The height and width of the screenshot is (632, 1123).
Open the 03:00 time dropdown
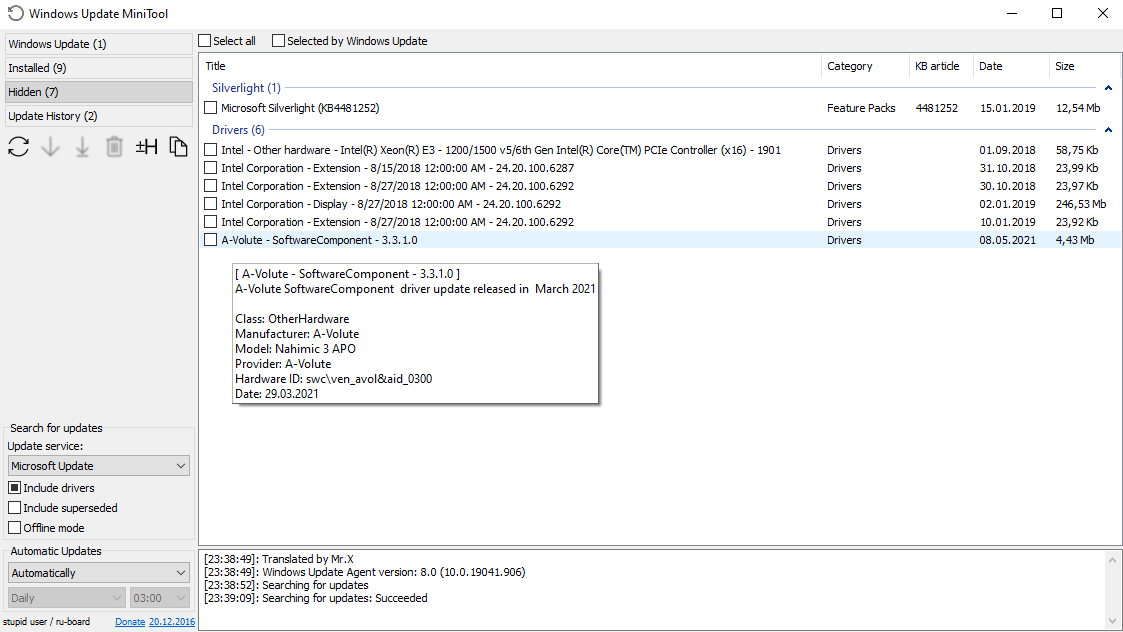[x=160, y=598]
